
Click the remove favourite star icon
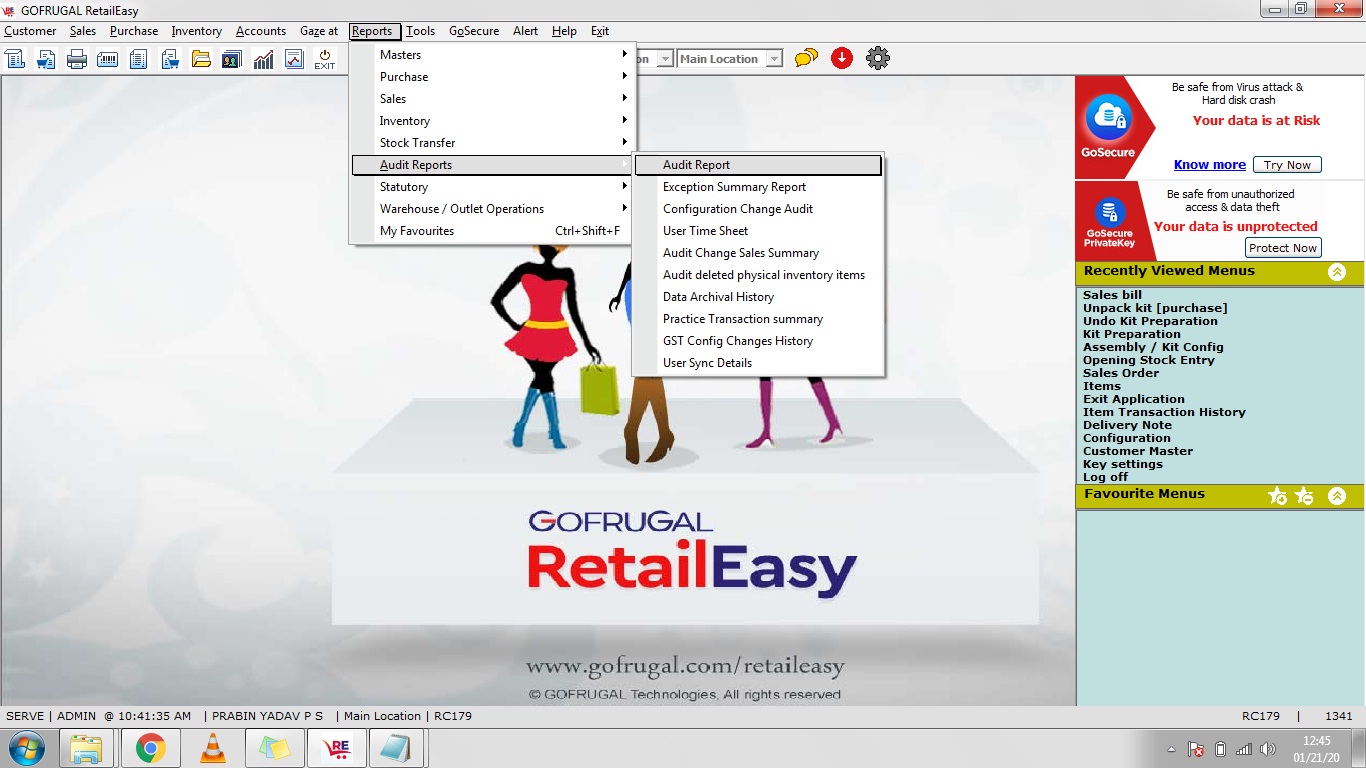[x=1304, y=495]
